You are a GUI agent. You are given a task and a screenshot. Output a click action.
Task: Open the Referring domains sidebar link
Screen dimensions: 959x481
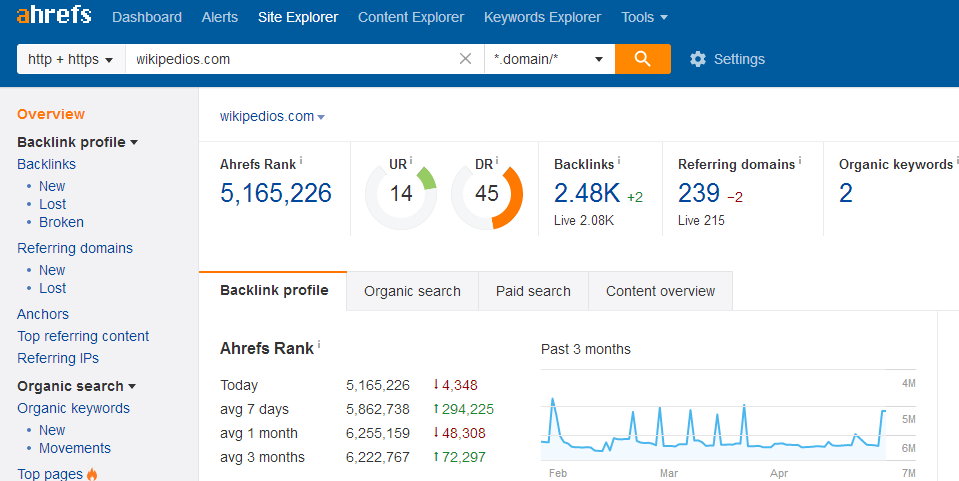pos(75,248)
